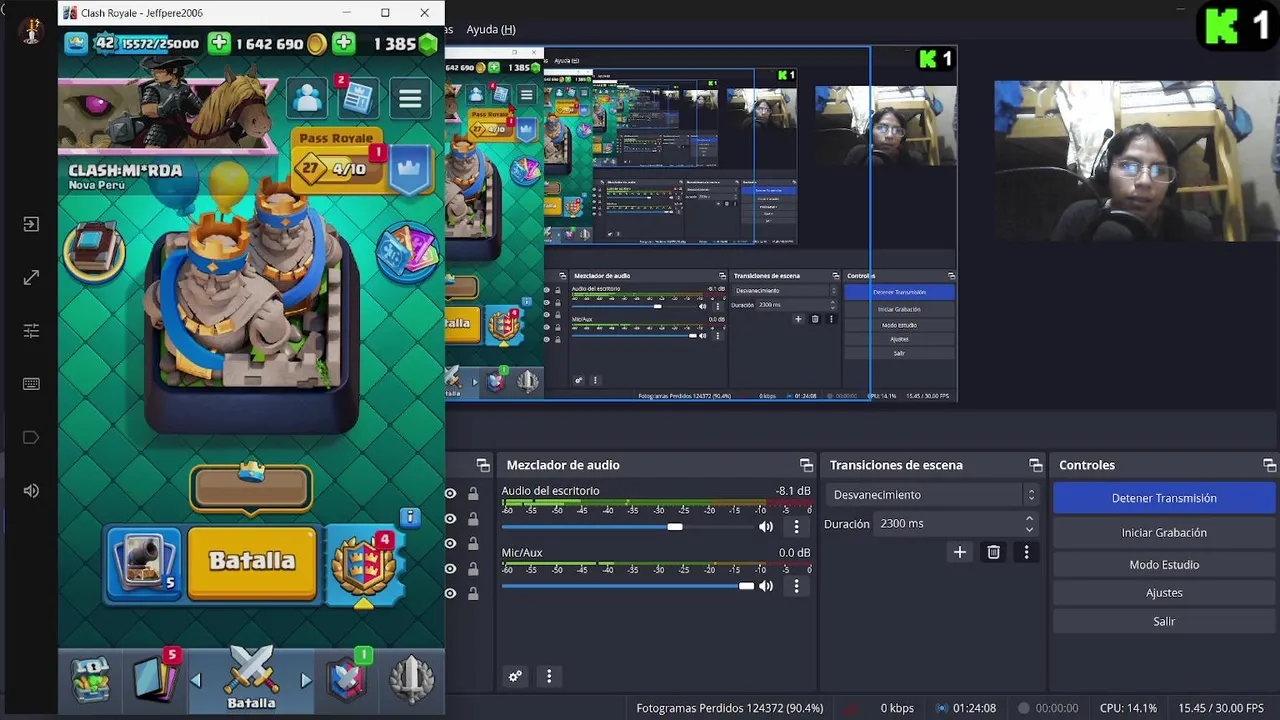Open the cards tab with badge 5
This screenshot has width=1280, height=720.
point(155,680)
